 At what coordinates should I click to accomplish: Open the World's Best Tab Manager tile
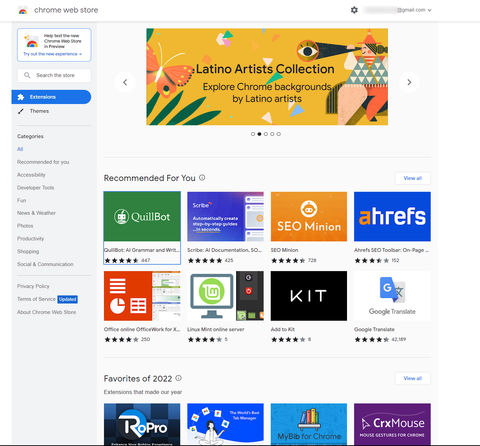225,424
